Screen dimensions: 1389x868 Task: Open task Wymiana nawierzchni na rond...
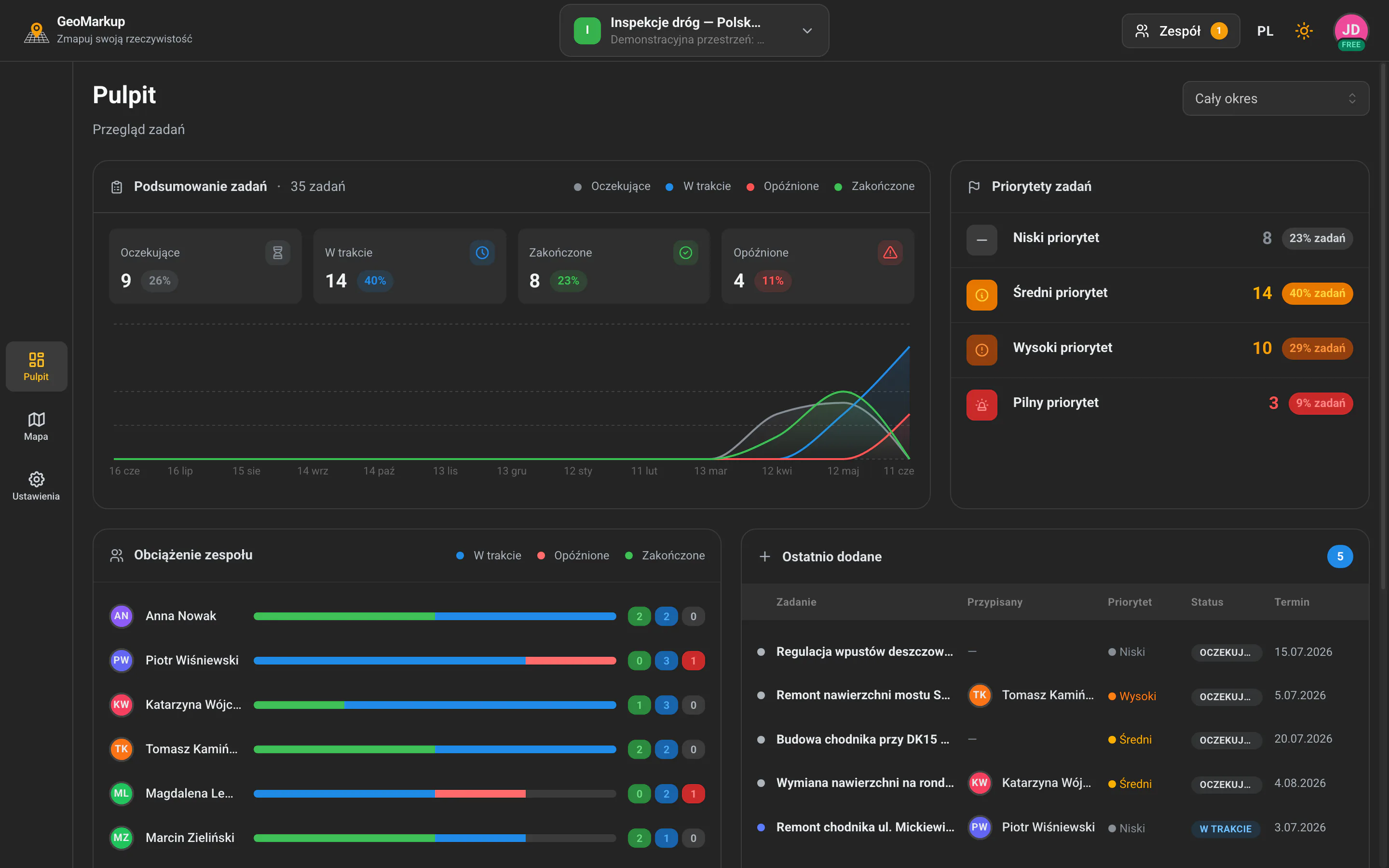tap(865, 783)
